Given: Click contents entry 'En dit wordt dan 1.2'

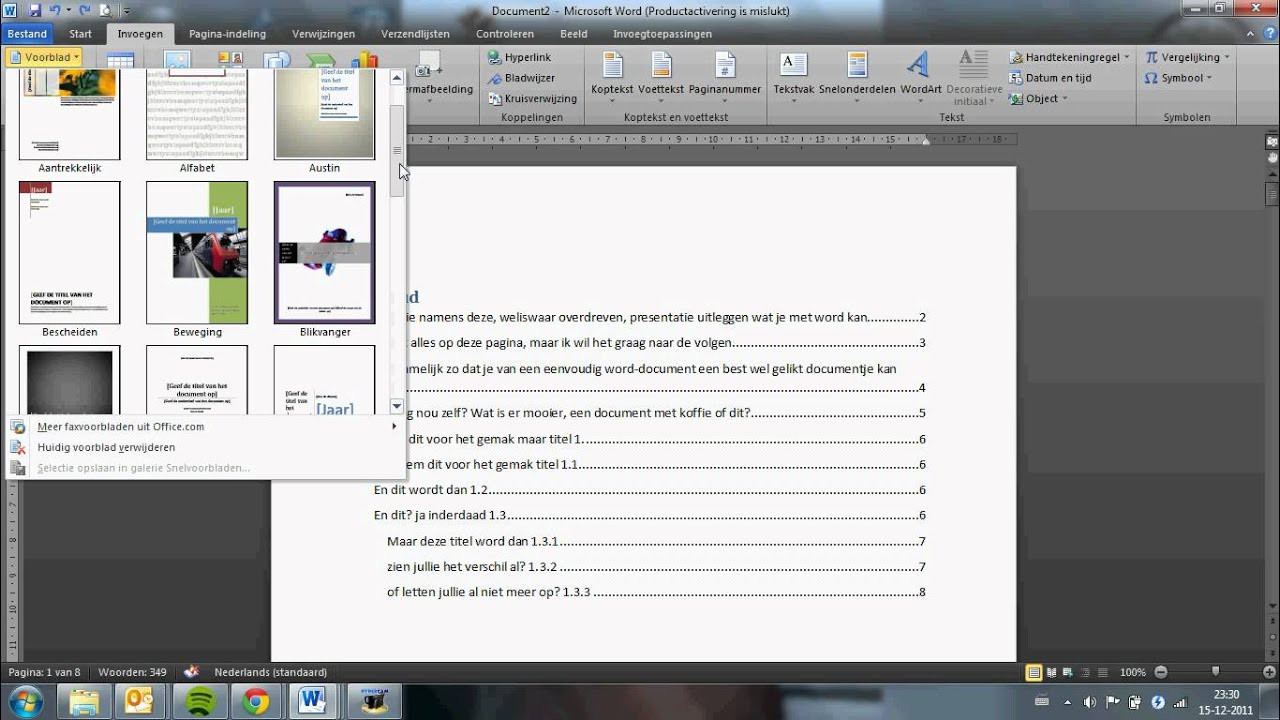Looking at the screenshot, I should 649,490.
